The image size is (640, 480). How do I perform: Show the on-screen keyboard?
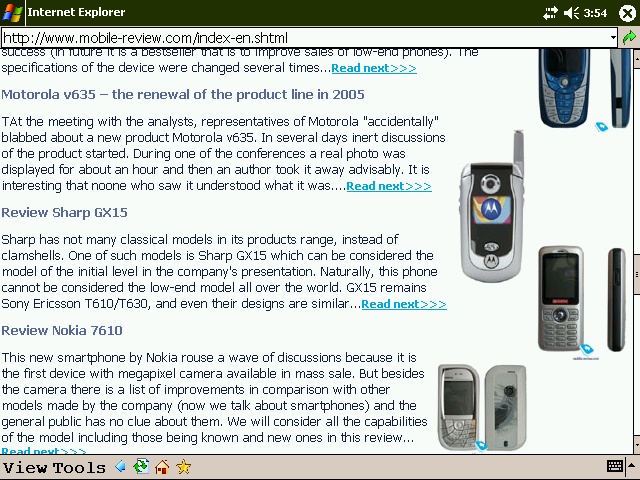pyautogui.click(x=614, y=466)
